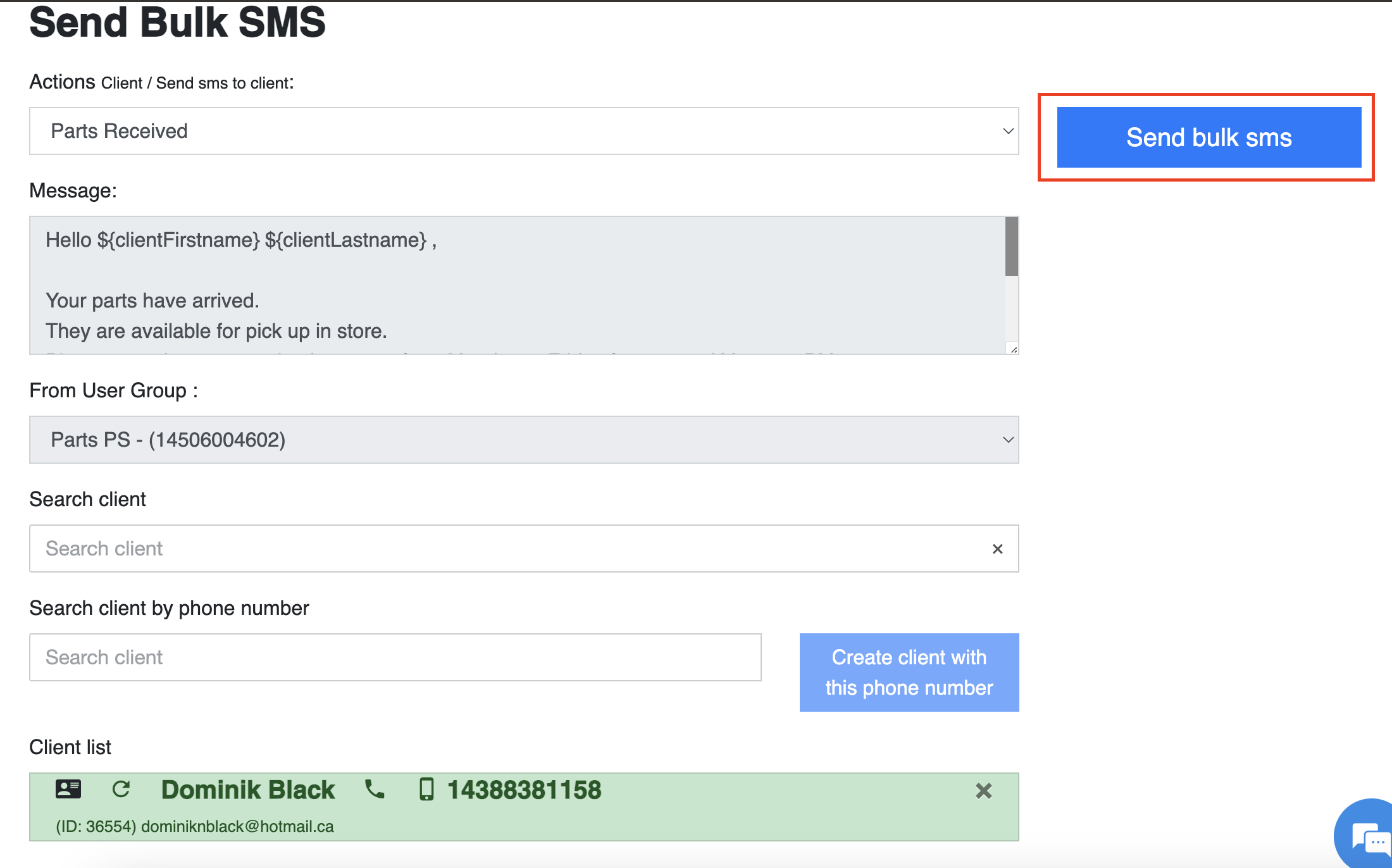Open the Parts Received action dropdown
The image size is (1392, 868).
click(524, 131)
